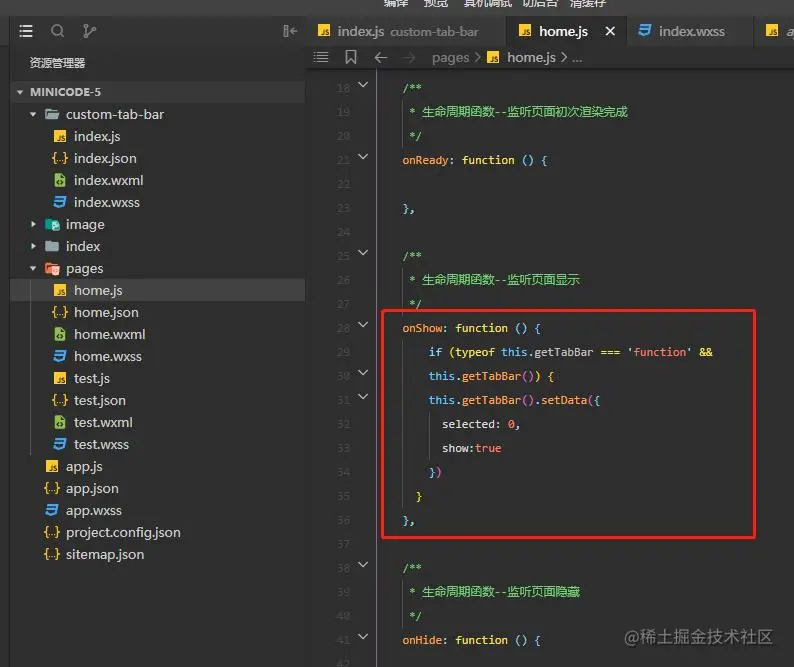Viewport: 794px width, 667px height.
Task: Click the 'show:true' code line
Action: click(x=471, y=448)
